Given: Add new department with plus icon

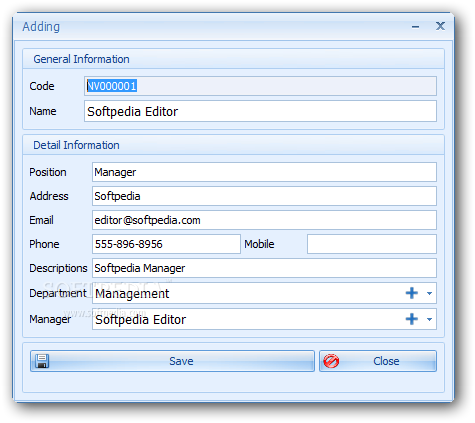Looking at the screenshot, I should coord(412,293).
